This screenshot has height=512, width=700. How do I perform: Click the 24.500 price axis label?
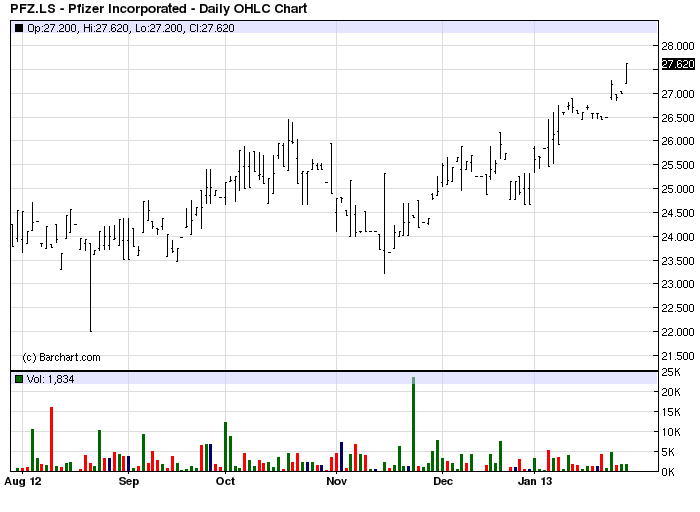(x=678, y=213)
